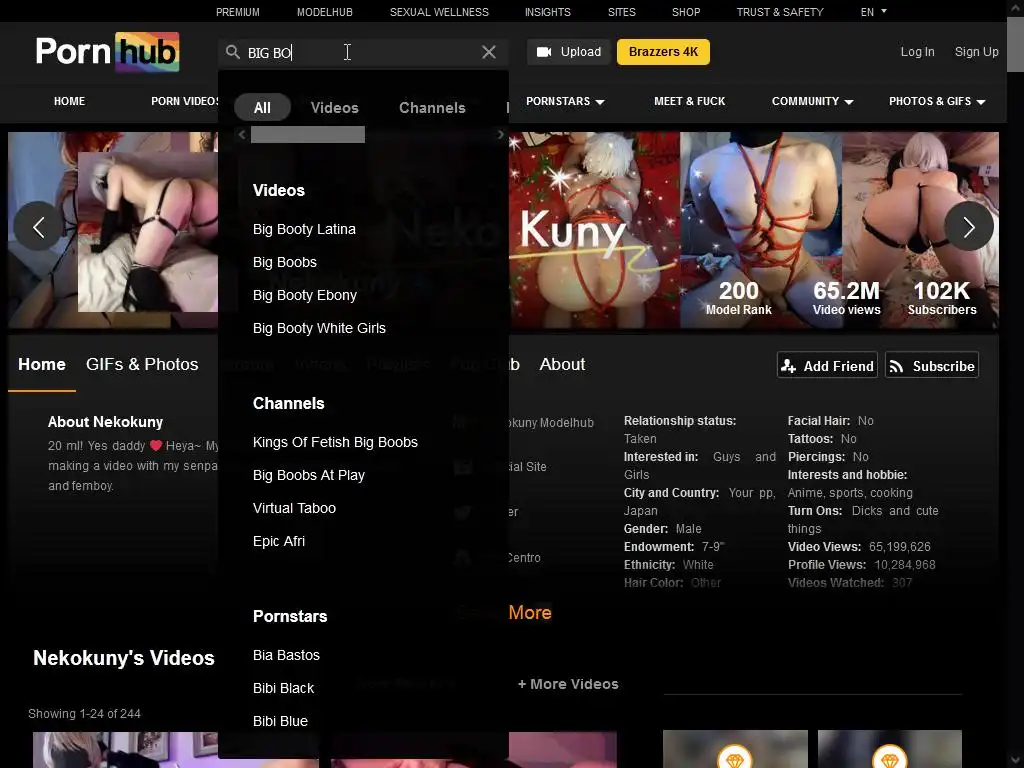Click the Log In link
Screen dimensions: 1024x768
[x=917, y=52]
